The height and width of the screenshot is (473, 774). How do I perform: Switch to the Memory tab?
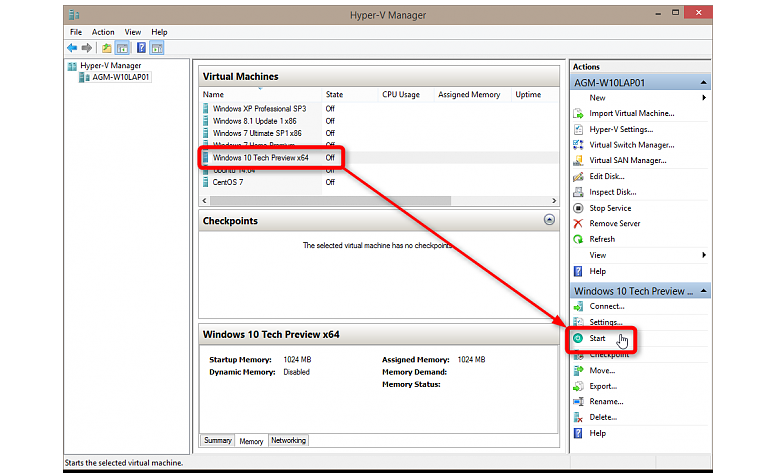pos(251,441)
